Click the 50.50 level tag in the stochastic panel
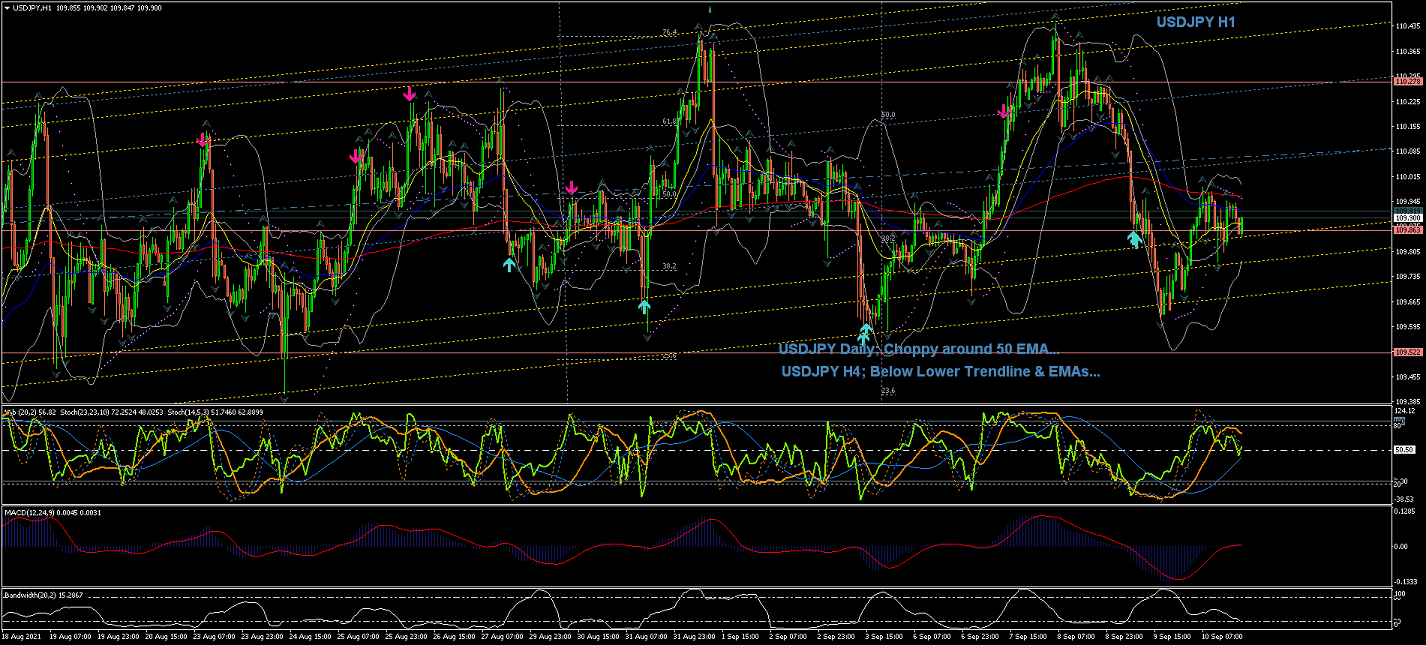Screen dimensions: 1426x645 (1404, 450)
